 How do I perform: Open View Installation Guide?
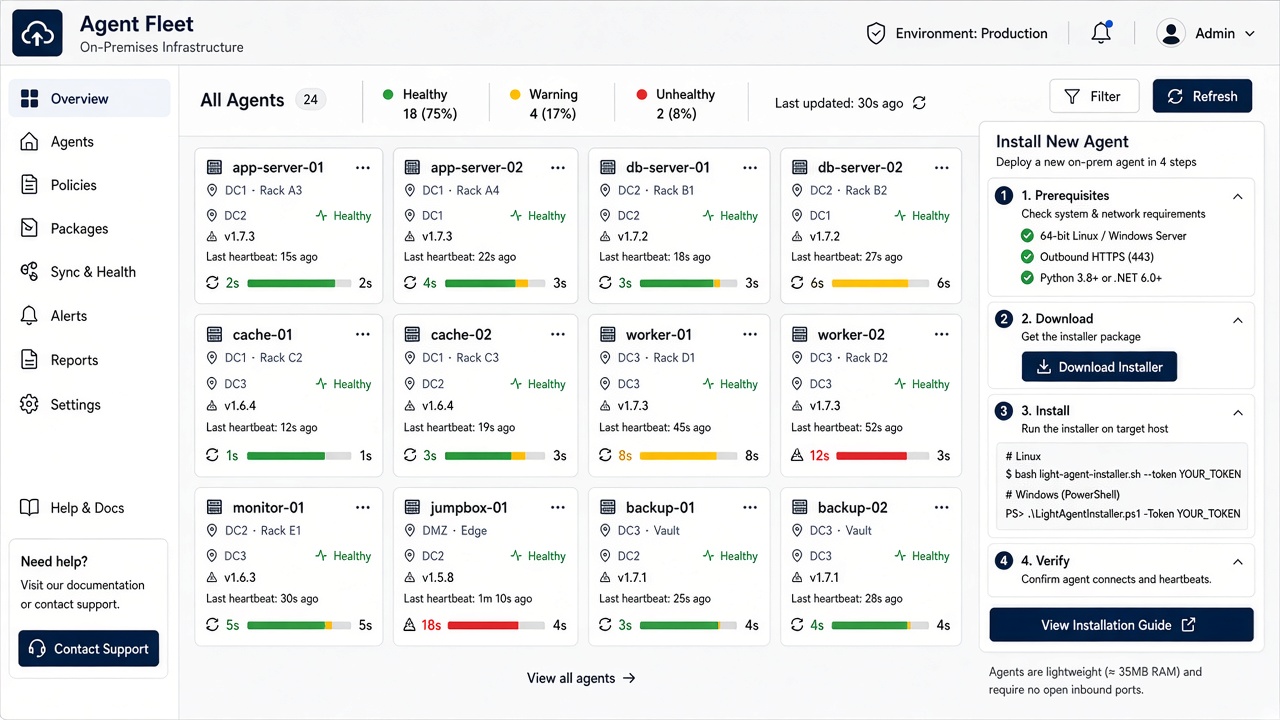click(1121, 625)
